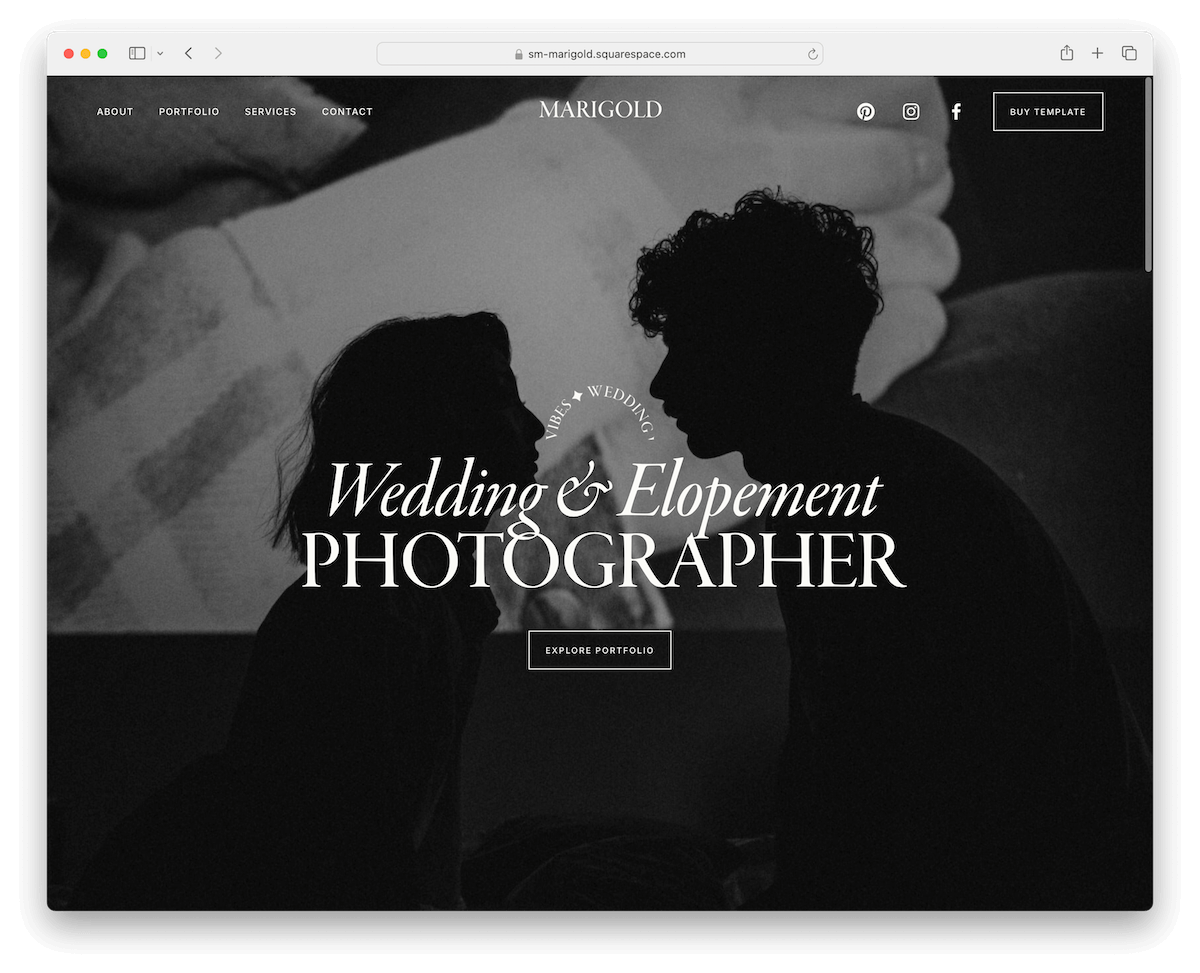The width and height of the screenshot is (1200, 973).
Task: Open the tab group chevron dropdown
Action: (x=158, y=53)
